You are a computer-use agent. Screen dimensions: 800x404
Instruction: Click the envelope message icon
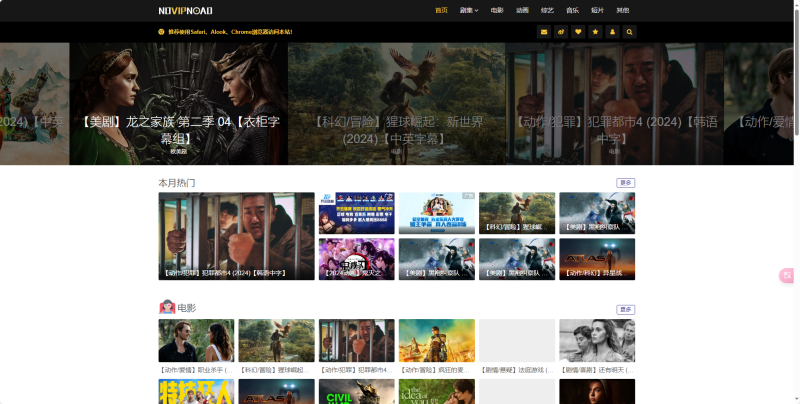point(544,32)
